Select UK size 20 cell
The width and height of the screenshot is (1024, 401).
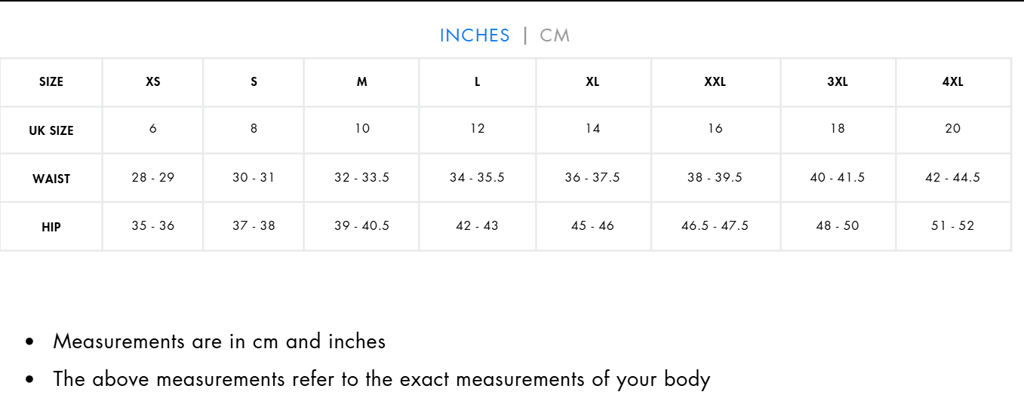[x=953, y=129]
